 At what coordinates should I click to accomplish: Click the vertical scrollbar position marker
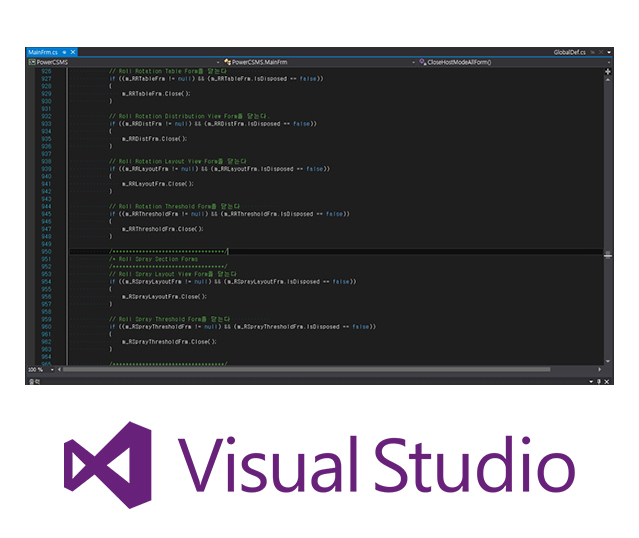pos(608,255)
